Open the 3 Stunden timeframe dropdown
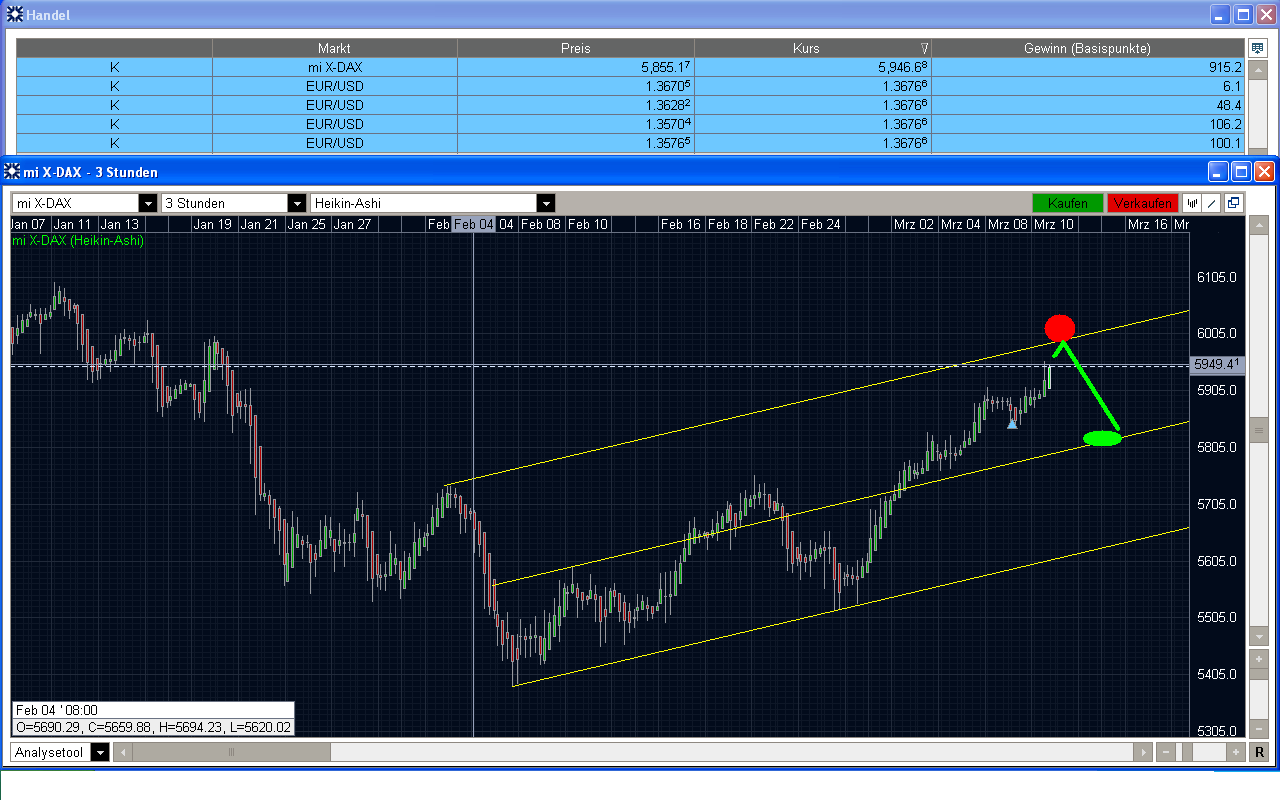 click(296, 203)
